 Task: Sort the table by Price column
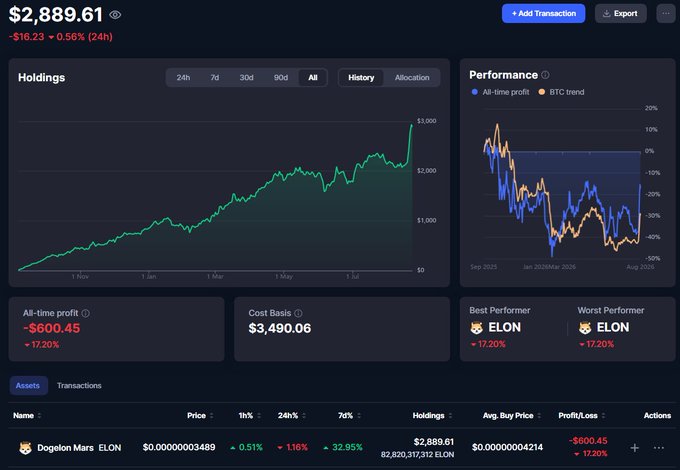[x=200, y=415]
